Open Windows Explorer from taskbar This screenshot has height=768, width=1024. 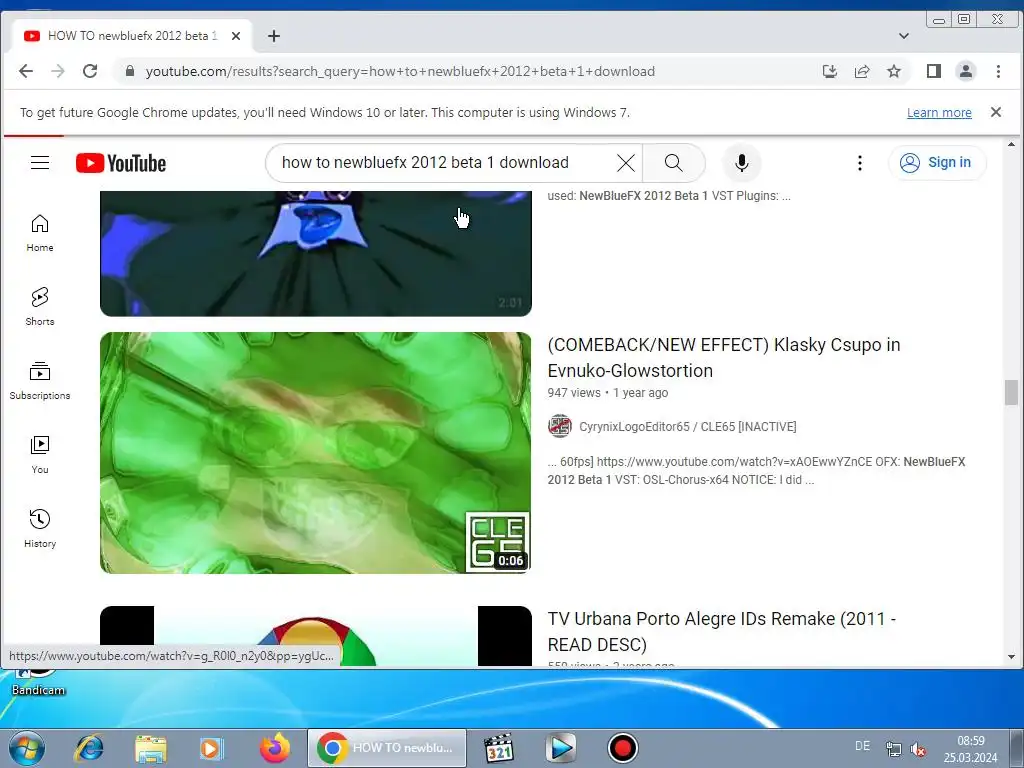click(x=150, y=748)
